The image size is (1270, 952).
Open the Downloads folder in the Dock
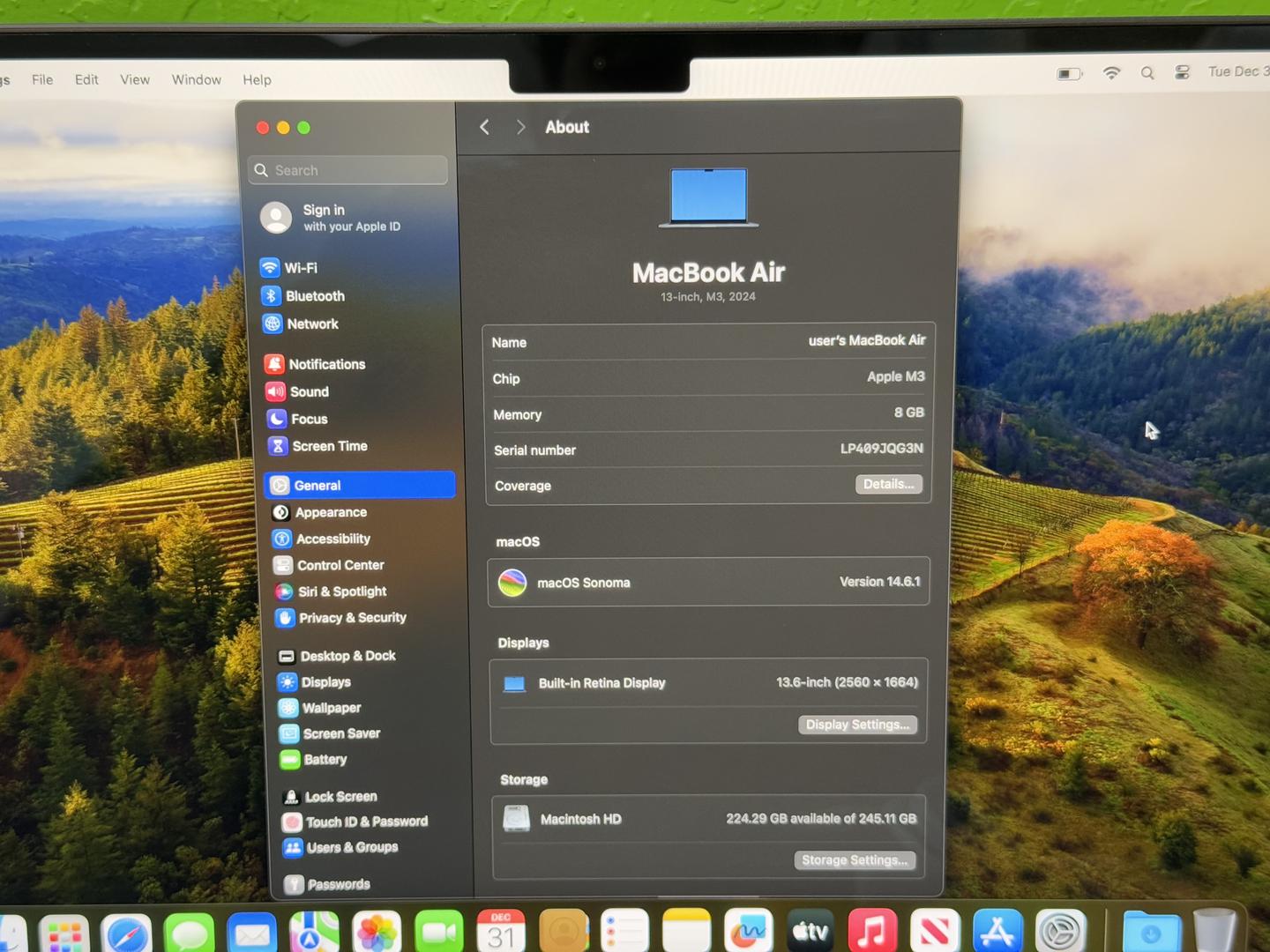coord(1151,932)
